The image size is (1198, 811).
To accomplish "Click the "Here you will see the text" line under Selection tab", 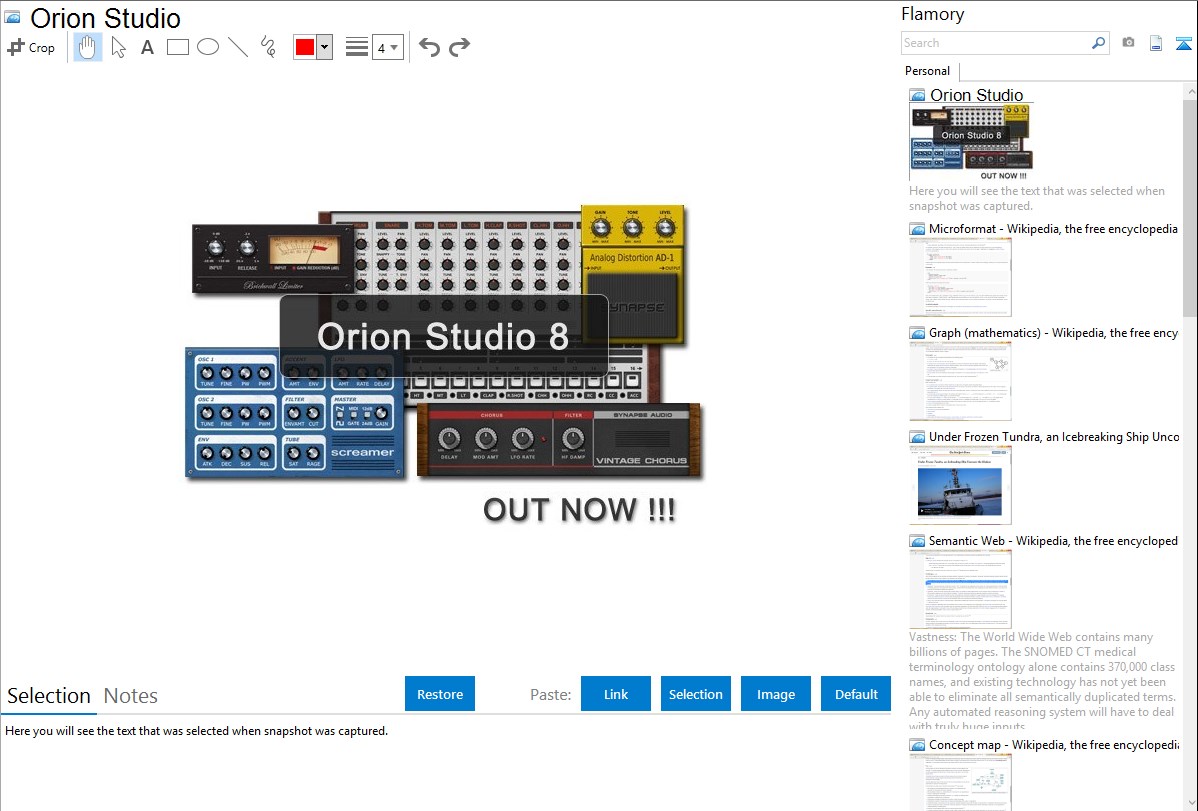I will pyautogui.click(x=196, y=732).
